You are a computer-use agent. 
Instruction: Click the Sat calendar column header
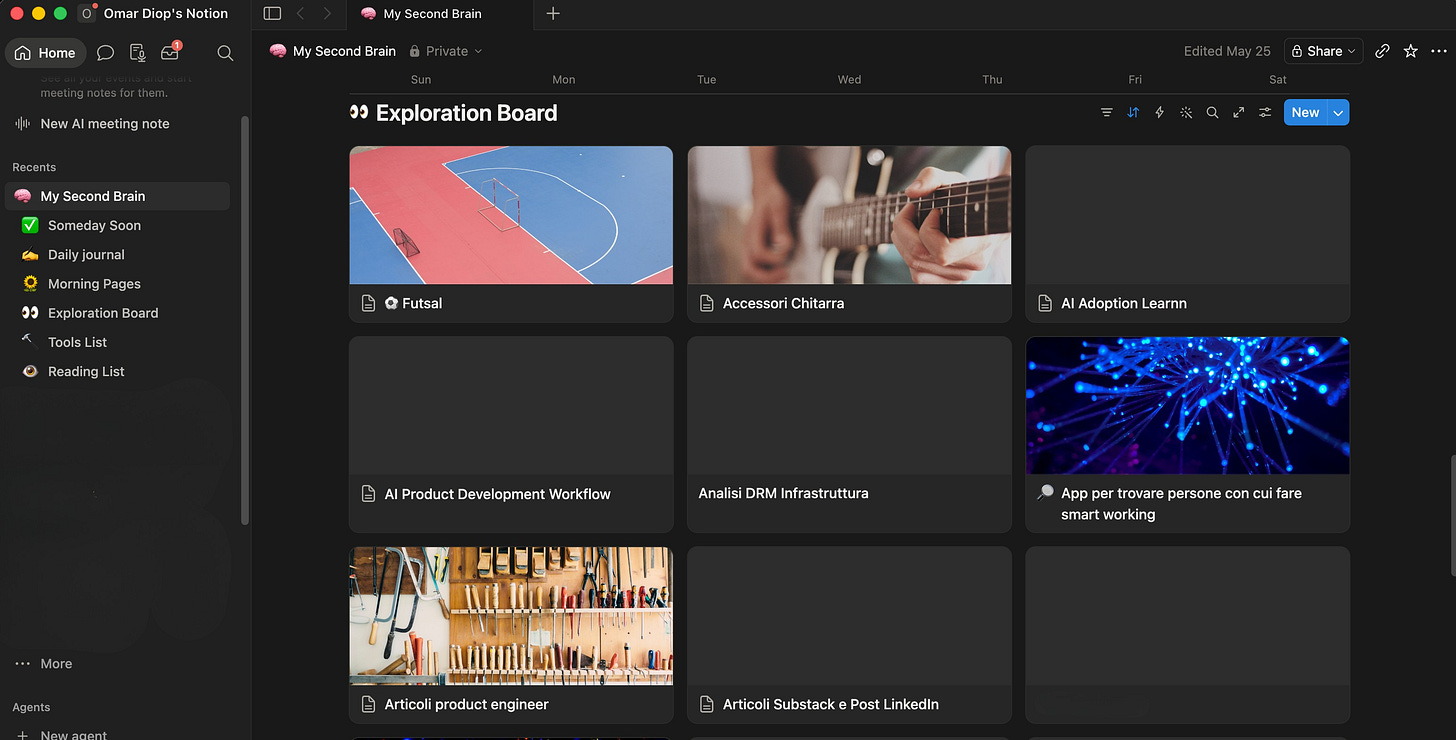pos(1278,80)
